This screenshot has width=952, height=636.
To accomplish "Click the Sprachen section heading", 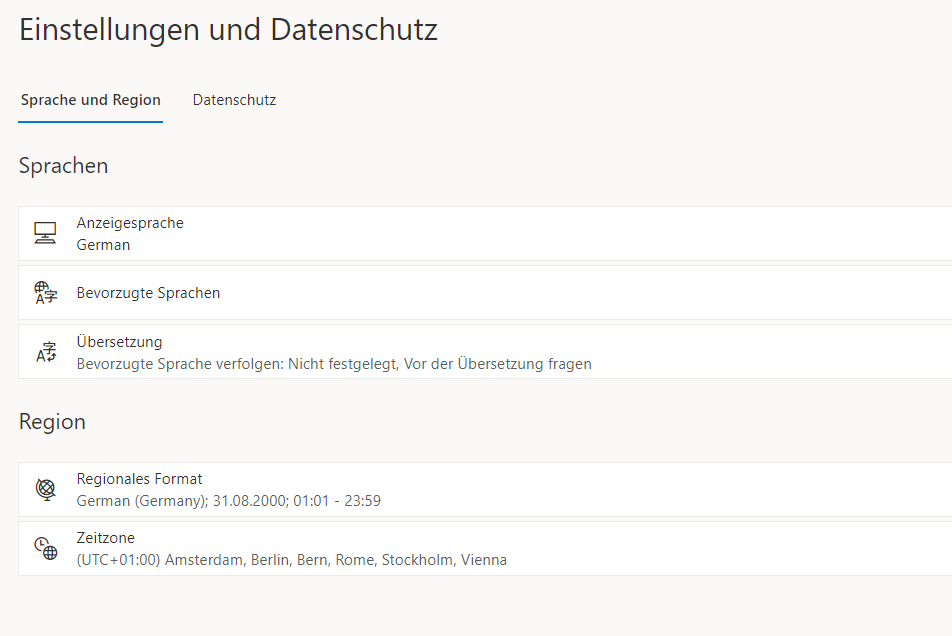I will pyautogui.click(x=63, y=166).
